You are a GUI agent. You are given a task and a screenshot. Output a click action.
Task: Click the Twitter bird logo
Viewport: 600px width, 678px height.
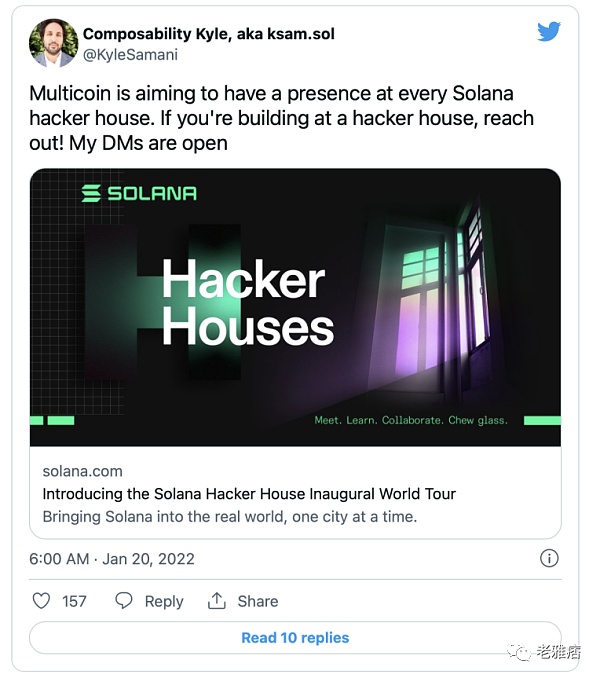click(548, 31)
